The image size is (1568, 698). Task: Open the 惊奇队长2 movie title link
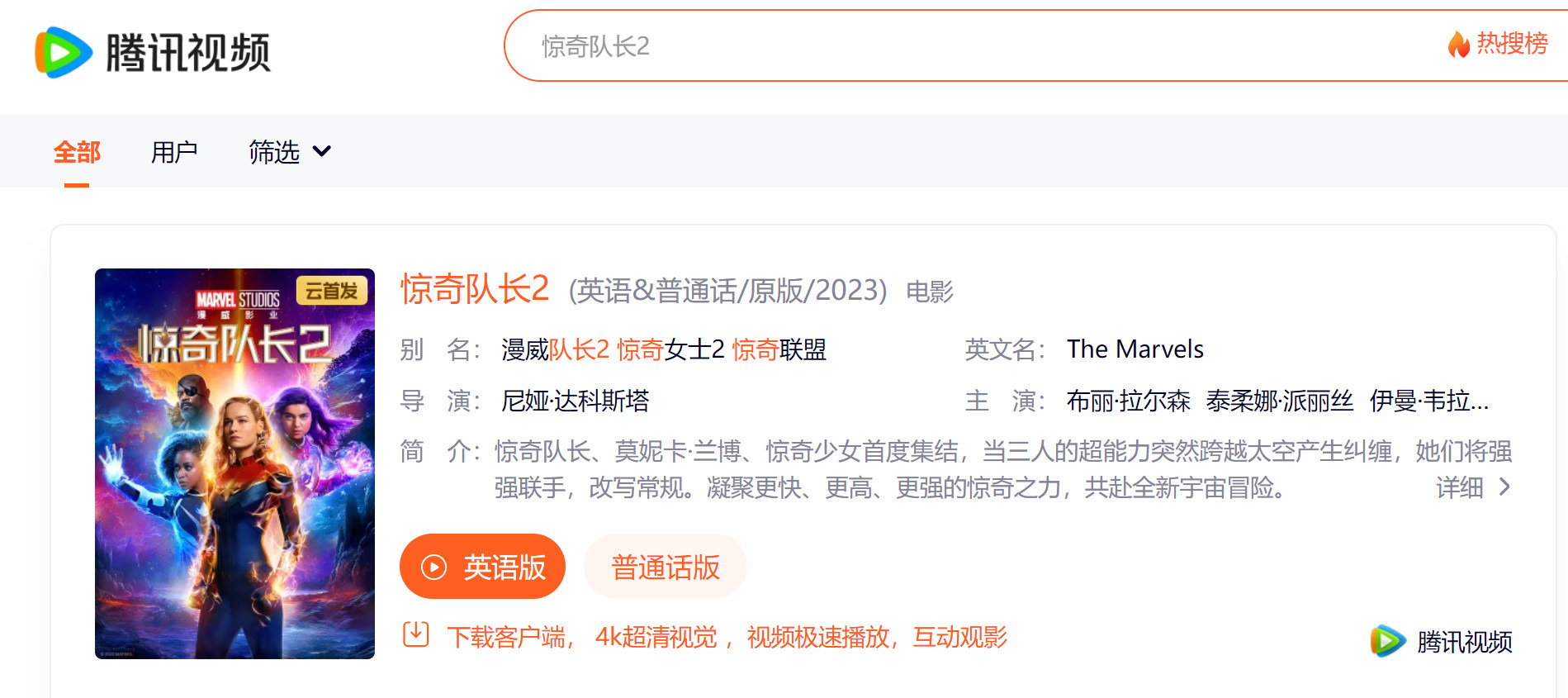click(475, 289)
